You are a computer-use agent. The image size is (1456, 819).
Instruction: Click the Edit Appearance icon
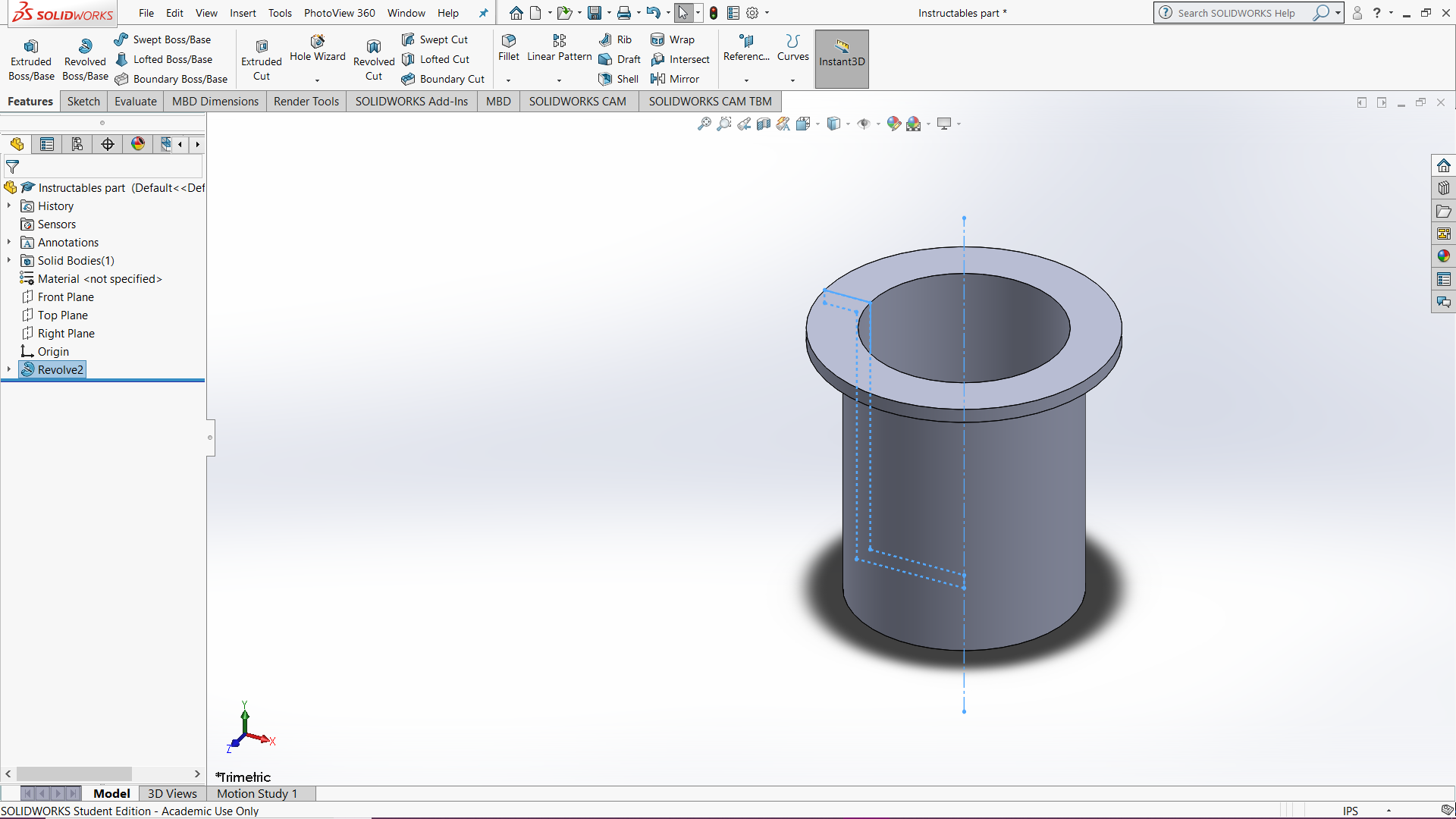pyautogui.click(x=893, y=124)
